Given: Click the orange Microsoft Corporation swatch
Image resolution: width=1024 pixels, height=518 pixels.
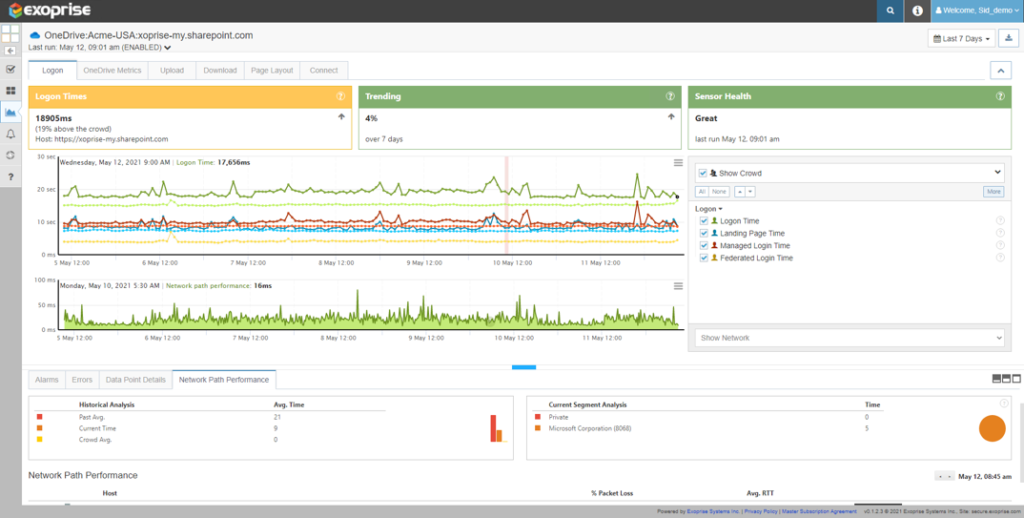Looking at the screenshot, I should (x=537, y=429).
